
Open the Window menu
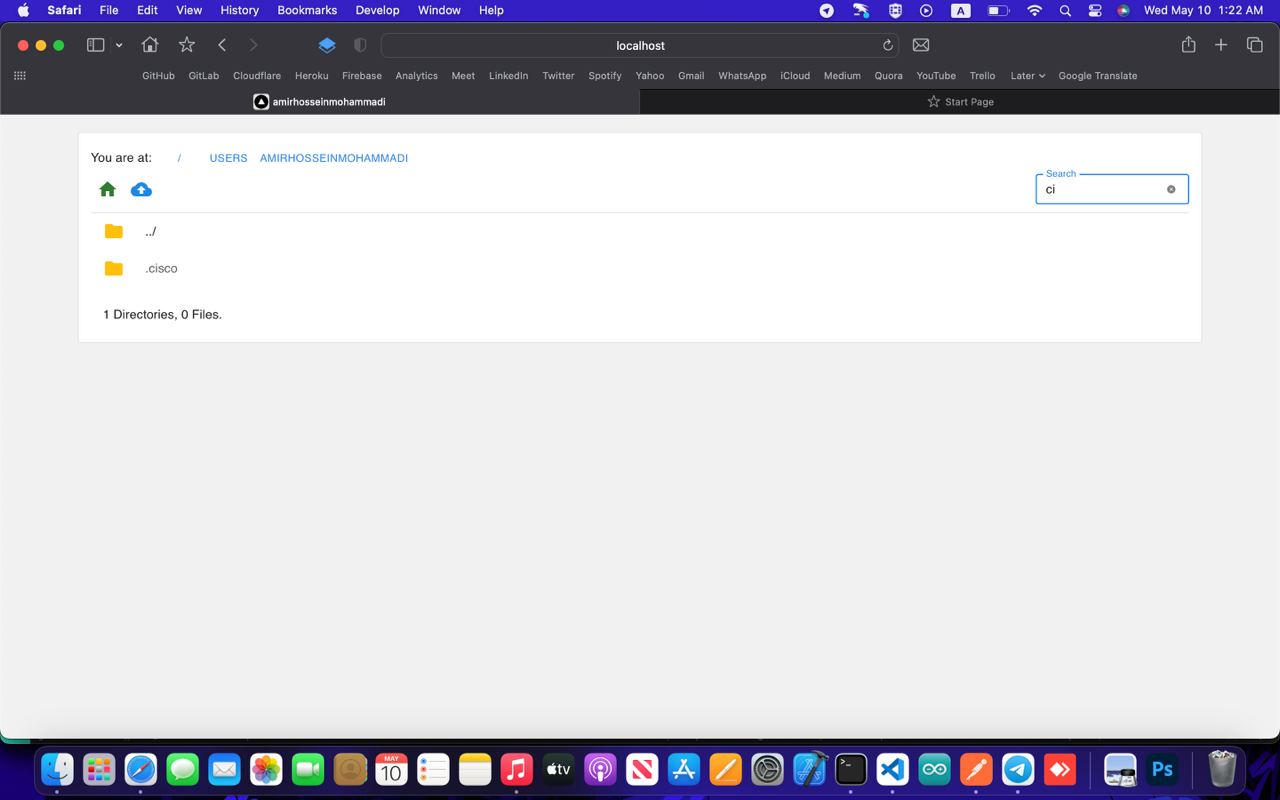[439, 10]
